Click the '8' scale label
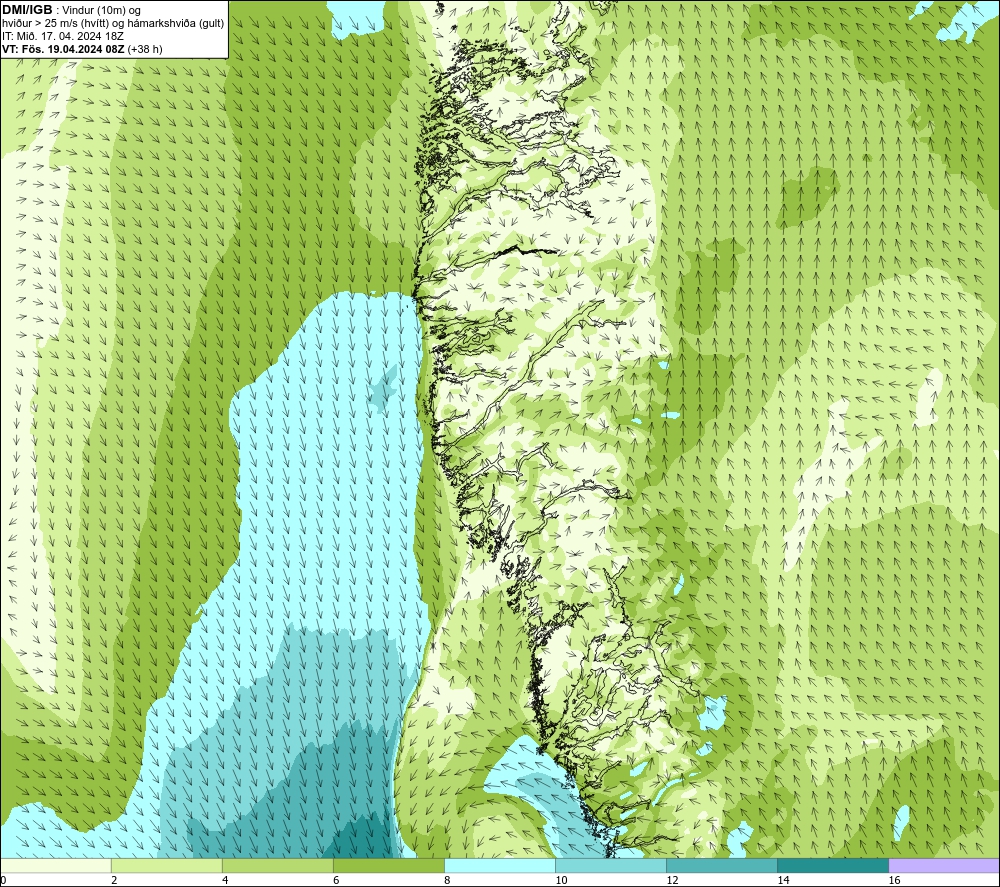This screenshot has height=887, width=1000. click(447, 881)
